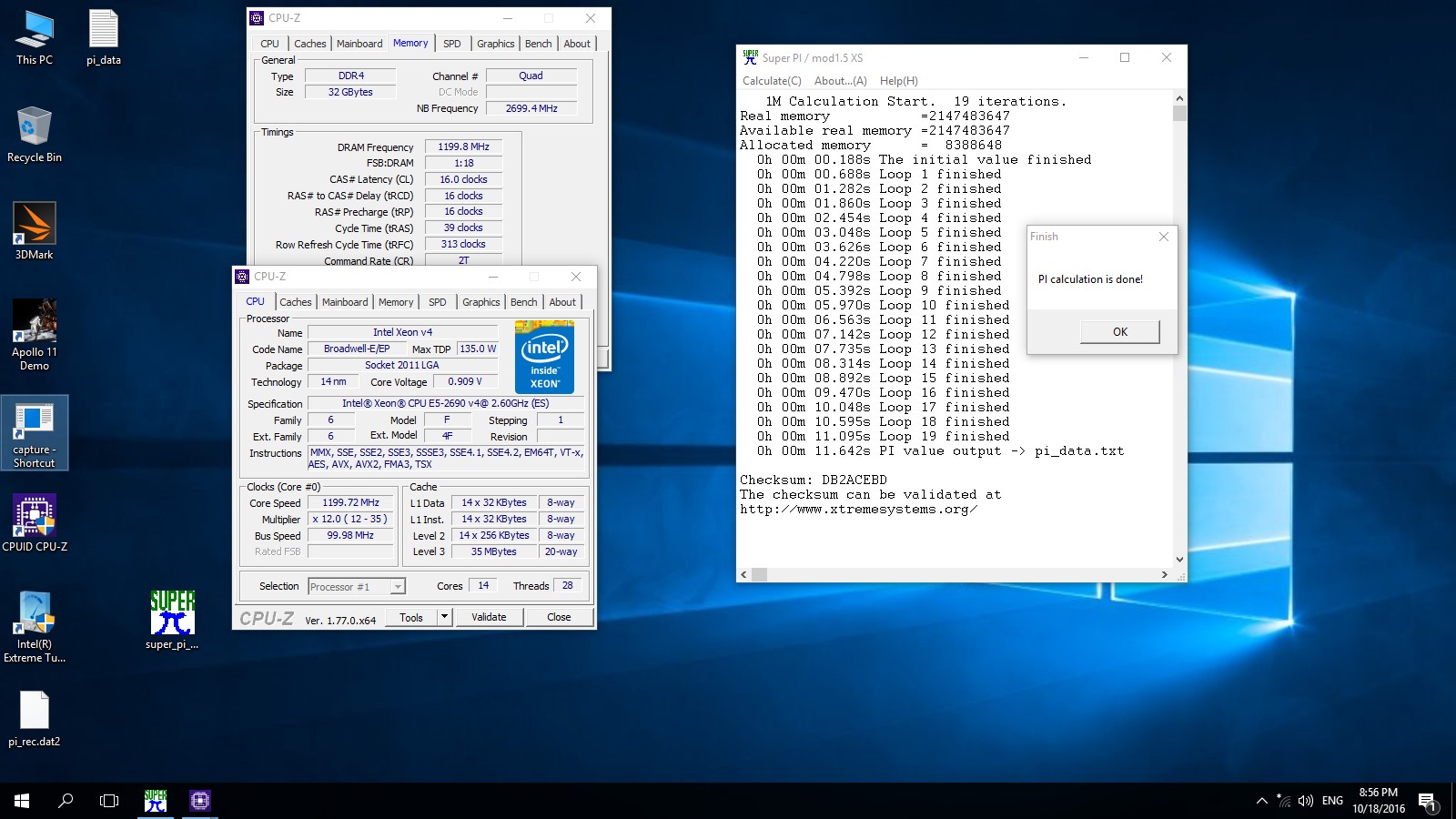
Task: Switch to Super PI taskbar icon
Action: click(x=156, y=801)
